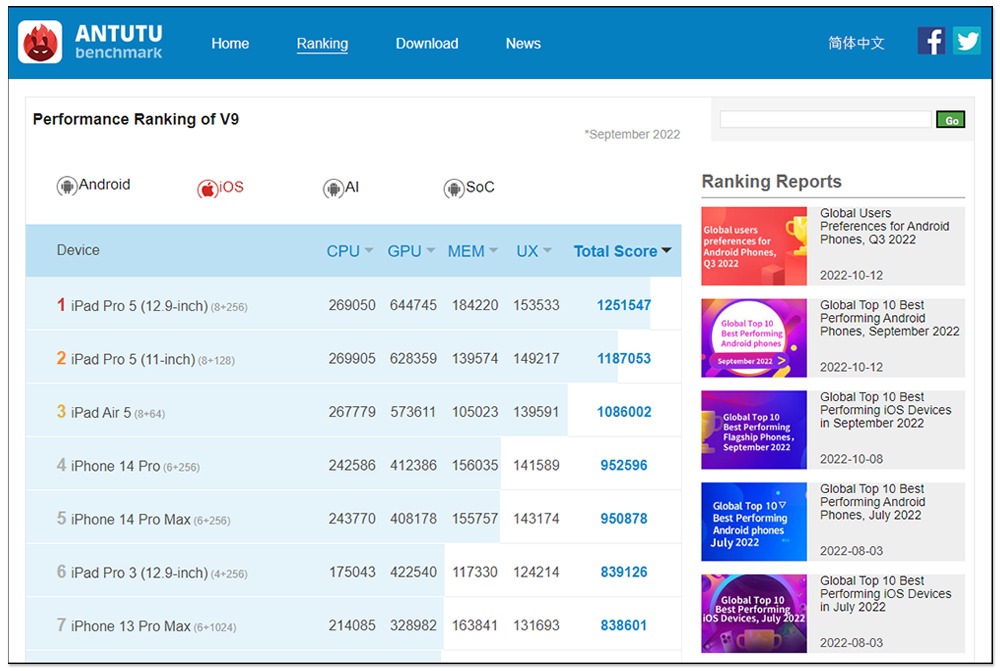Open the Facebook icon link
This screenshot has height=671, width=1000.
coord(931,41)
